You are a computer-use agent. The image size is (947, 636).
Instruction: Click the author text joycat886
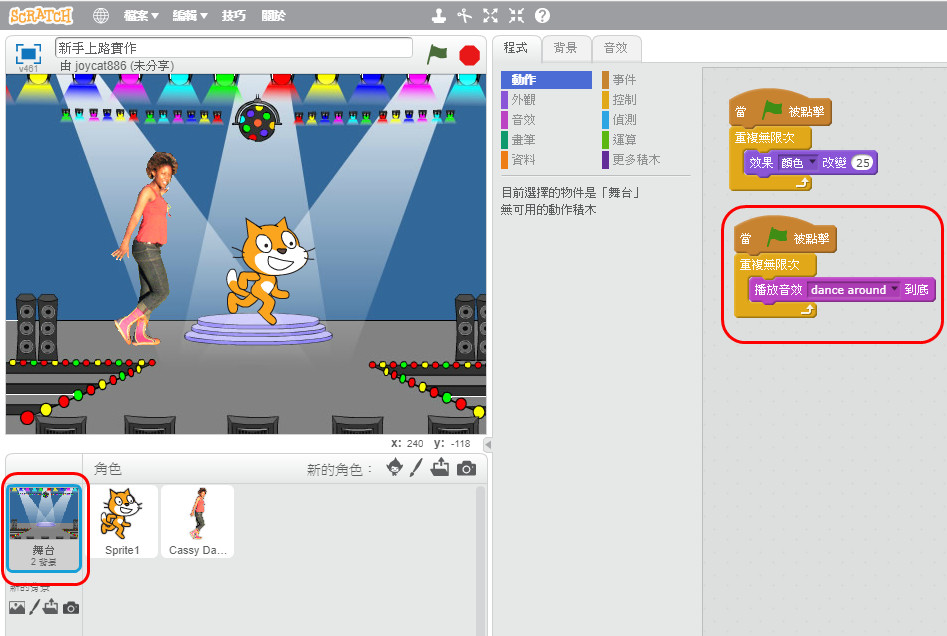(x=100, y=65)
